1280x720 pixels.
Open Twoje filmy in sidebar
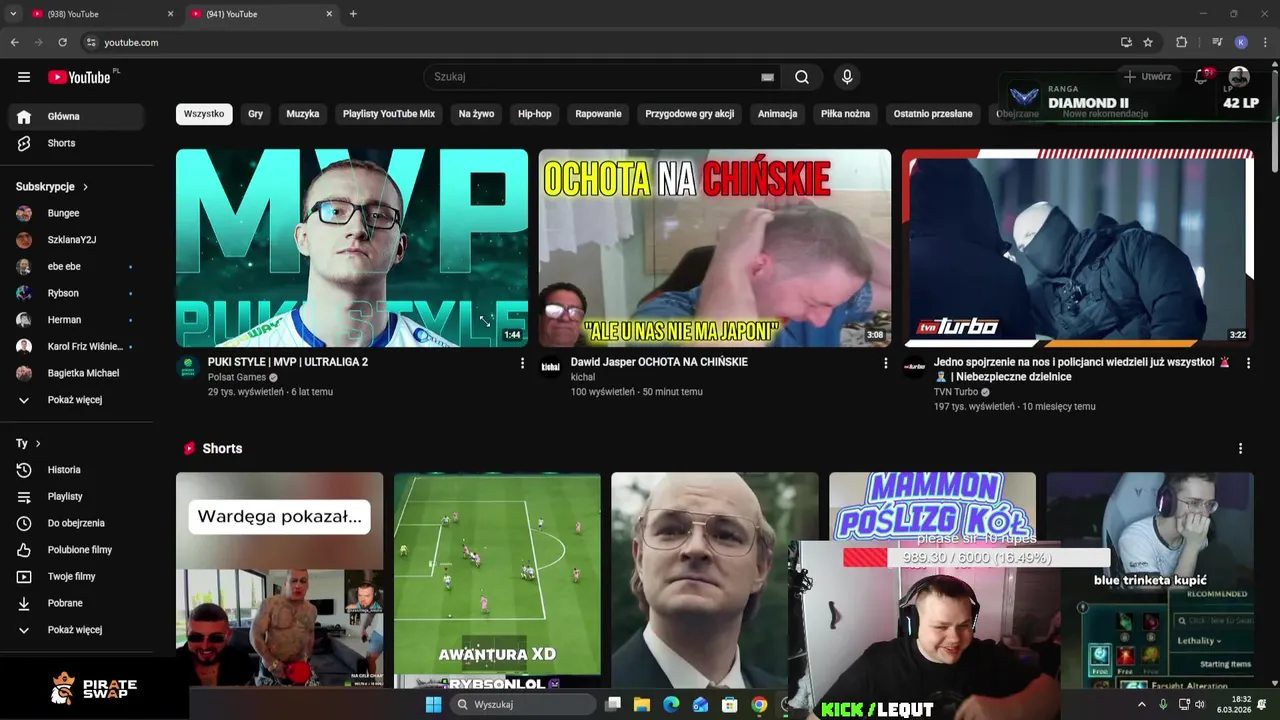77,576
